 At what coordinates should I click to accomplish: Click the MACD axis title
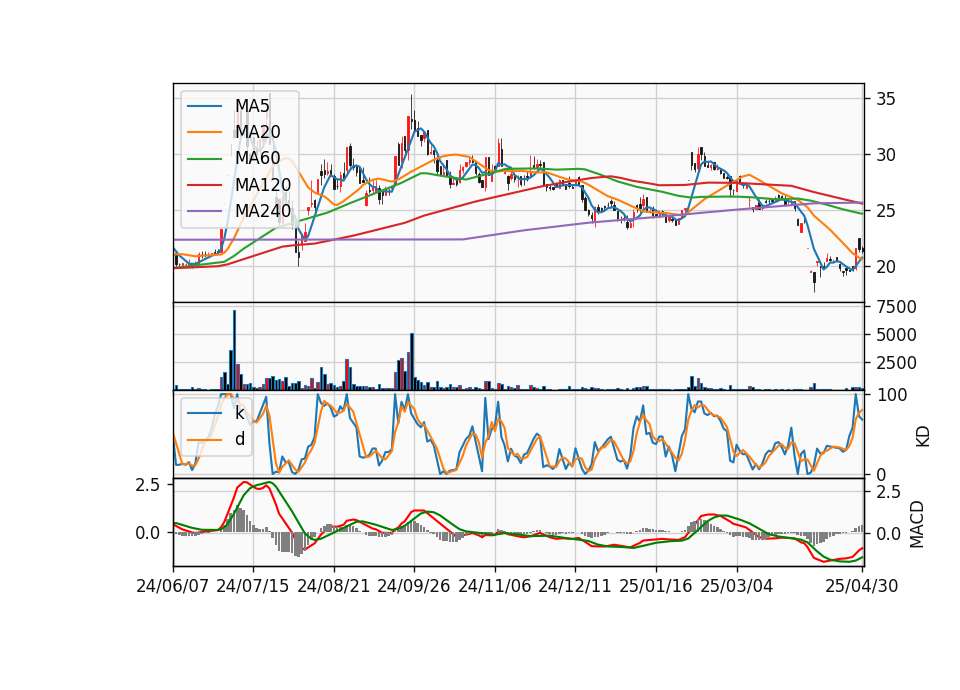pyautogui.click(x=917, y=524)
